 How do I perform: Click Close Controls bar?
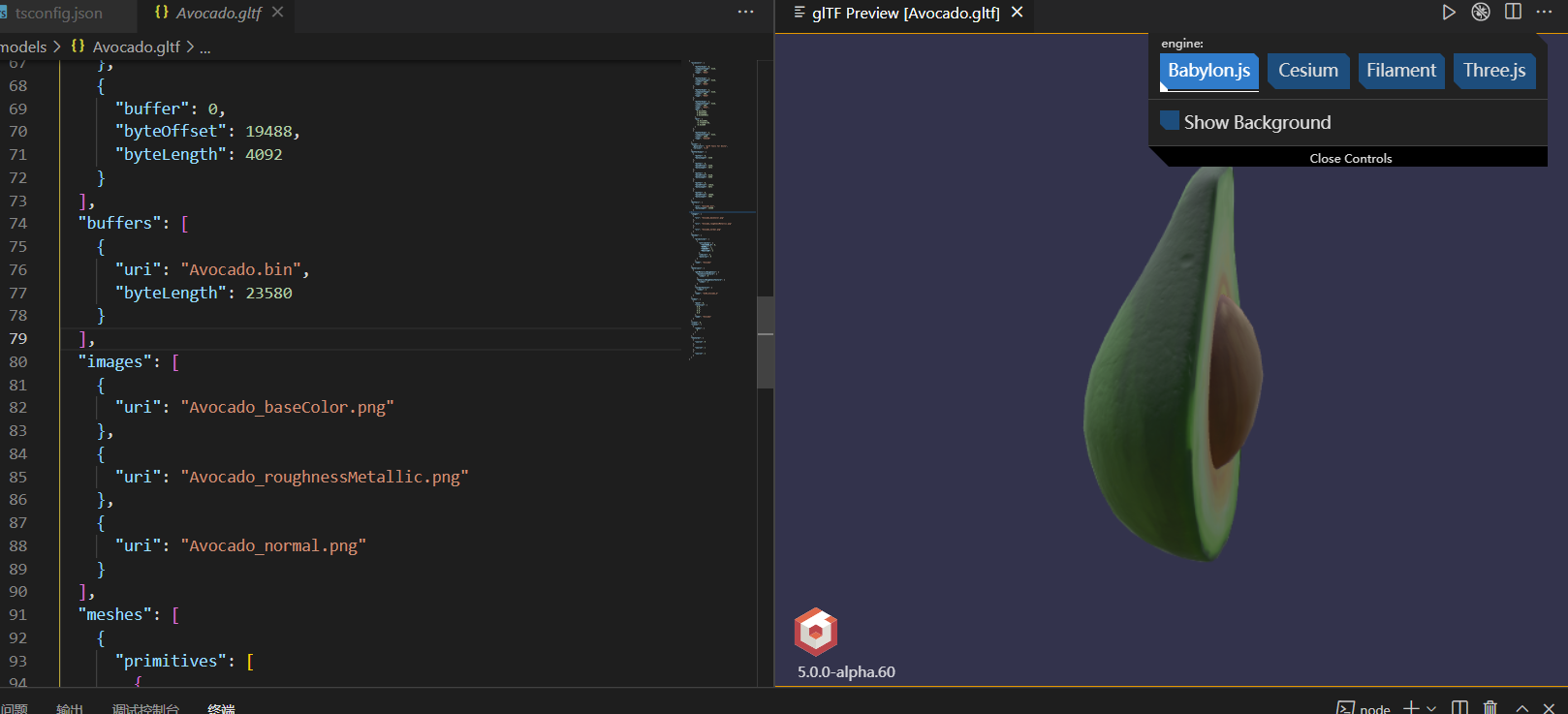pyautogui.click(x=1350, y=158)
